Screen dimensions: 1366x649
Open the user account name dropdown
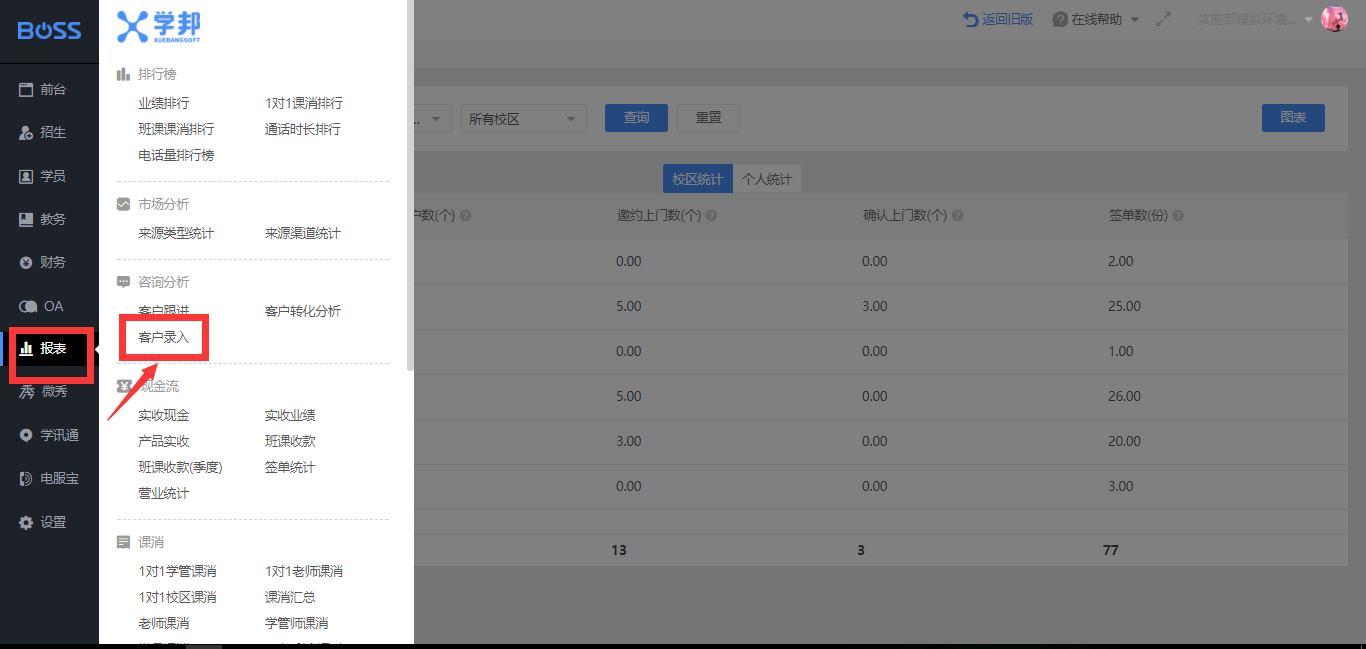point(1255,19)
